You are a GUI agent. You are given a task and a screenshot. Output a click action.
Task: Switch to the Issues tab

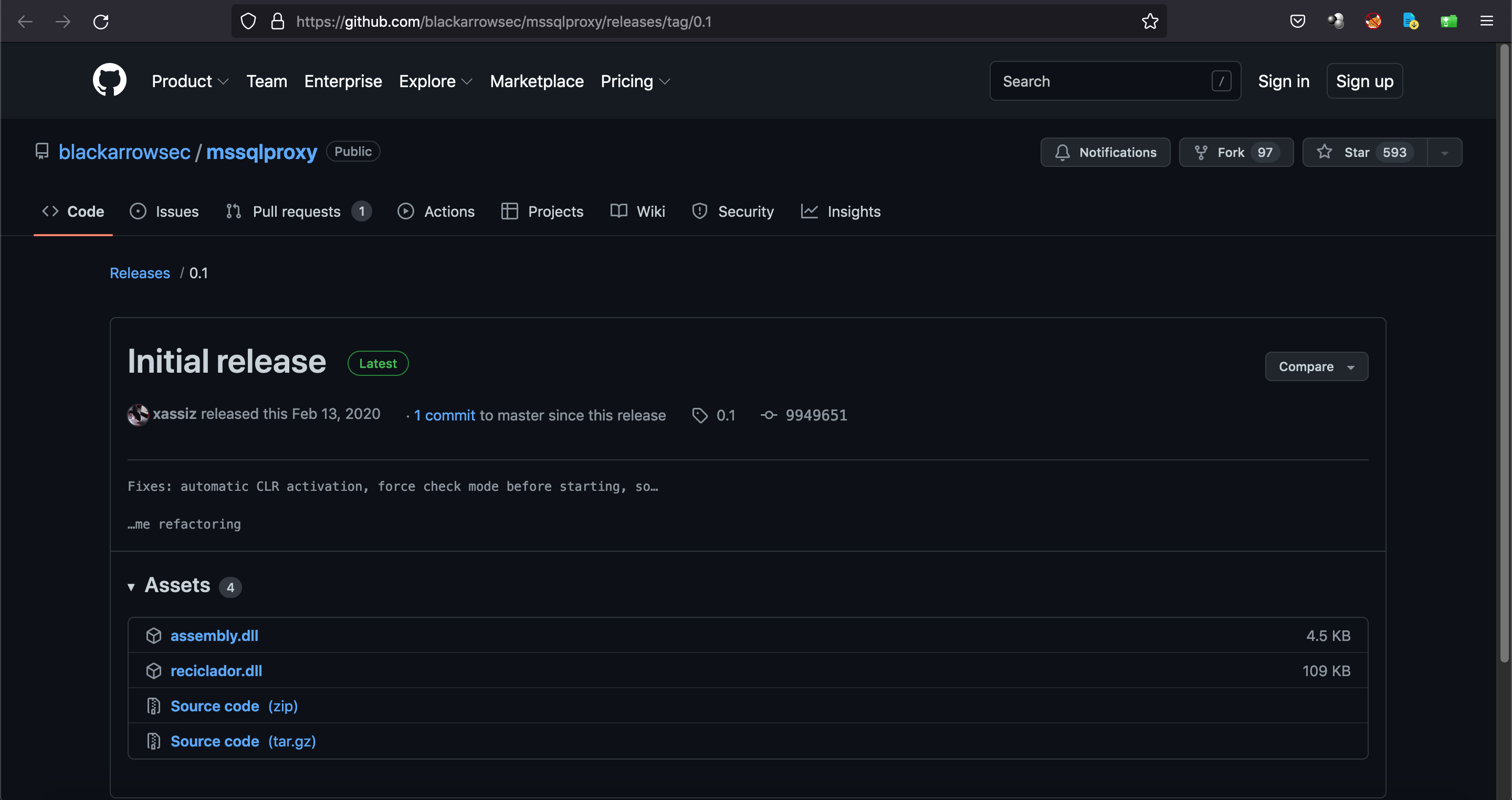(x=164, y=212)
